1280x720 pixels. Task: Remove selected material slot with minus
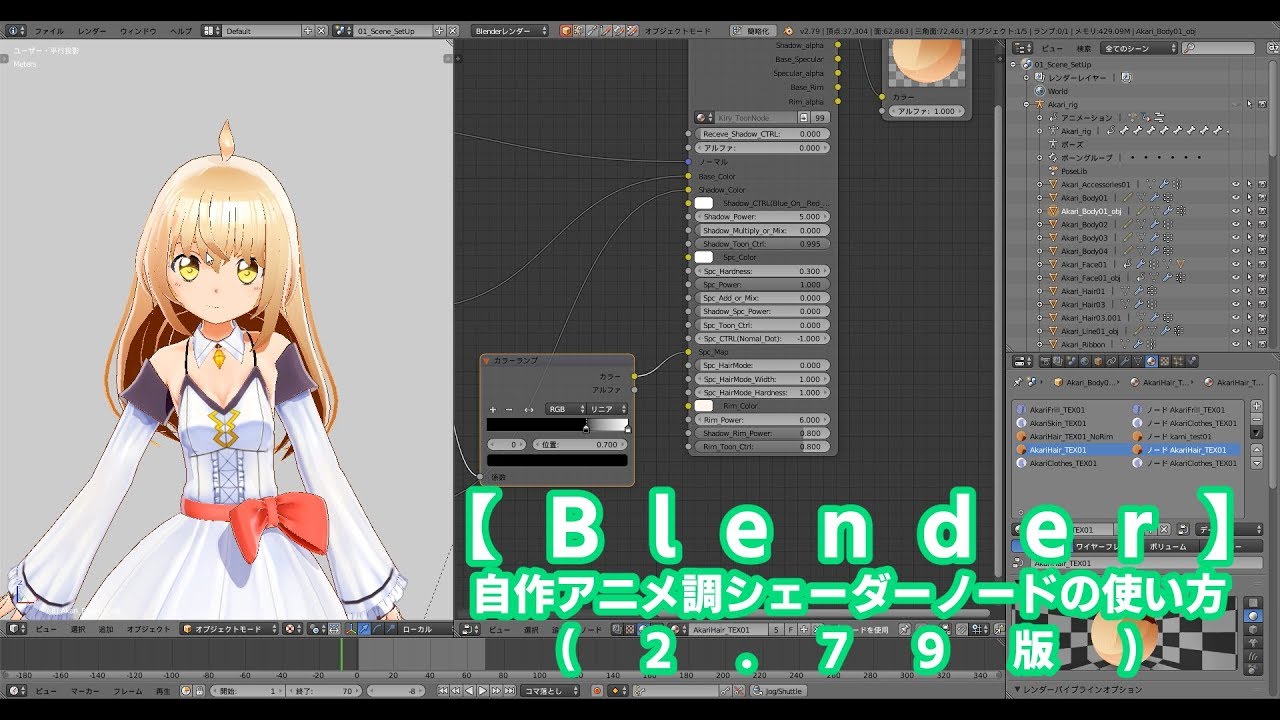click(1257, 420)
